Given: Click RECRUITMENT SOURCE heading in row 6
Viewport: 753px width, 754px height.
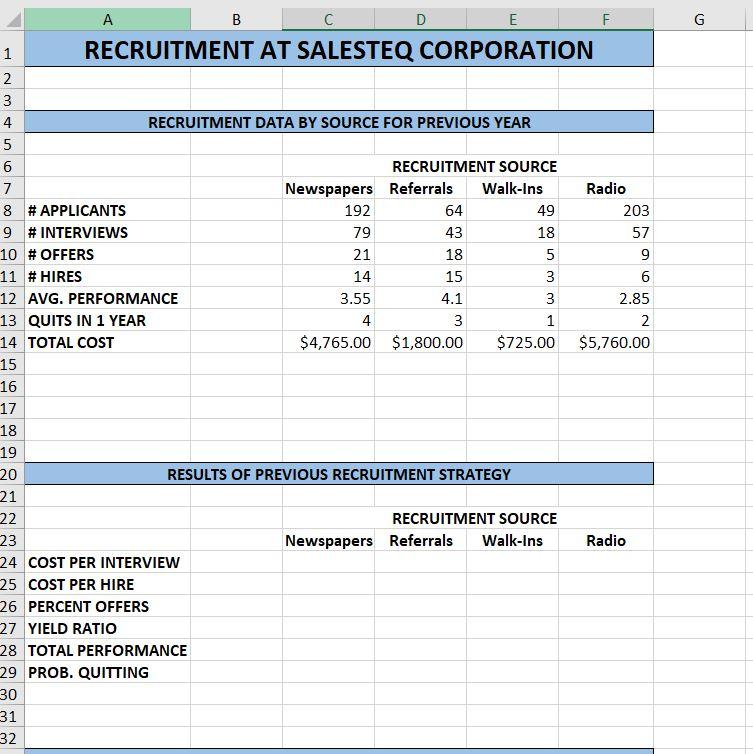Looking at the screenshot, I should click(x=474, y=166).
